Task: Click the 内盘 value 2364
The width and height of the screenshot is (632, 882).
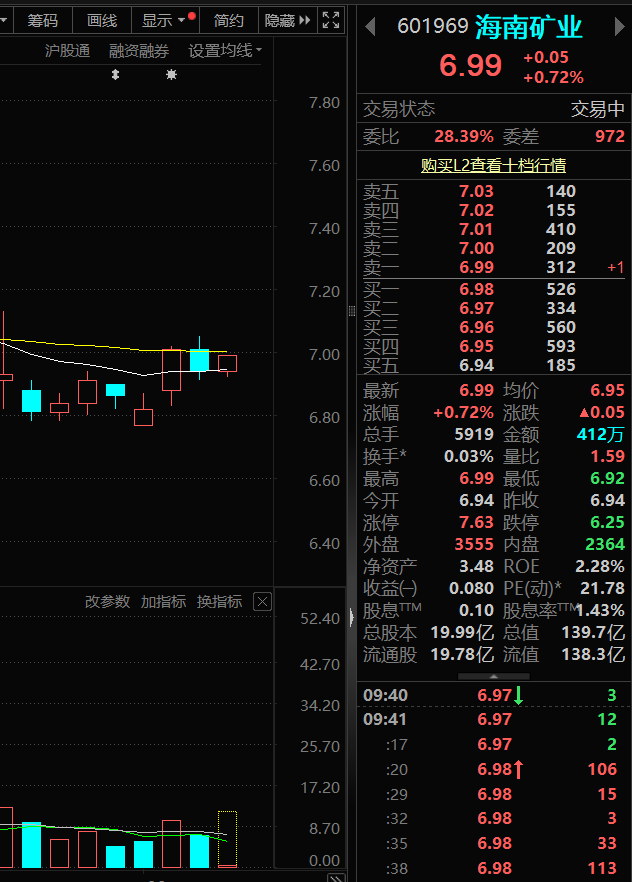Action: 605,544
